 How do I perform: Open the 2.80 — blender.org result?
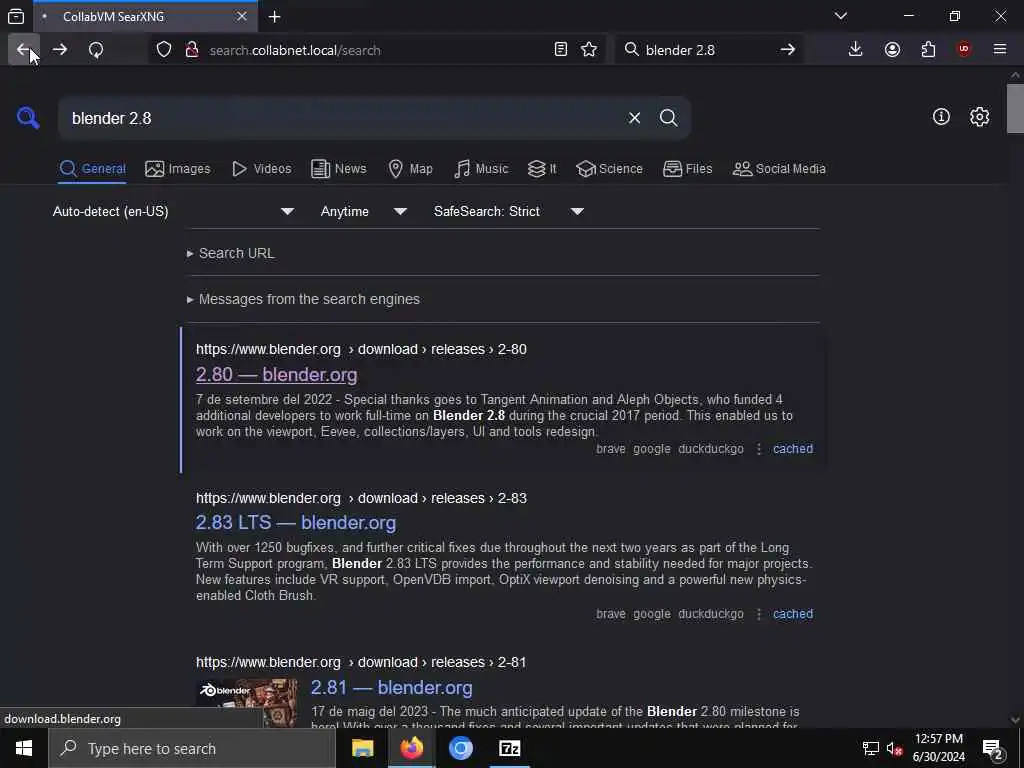click(276, 375)
